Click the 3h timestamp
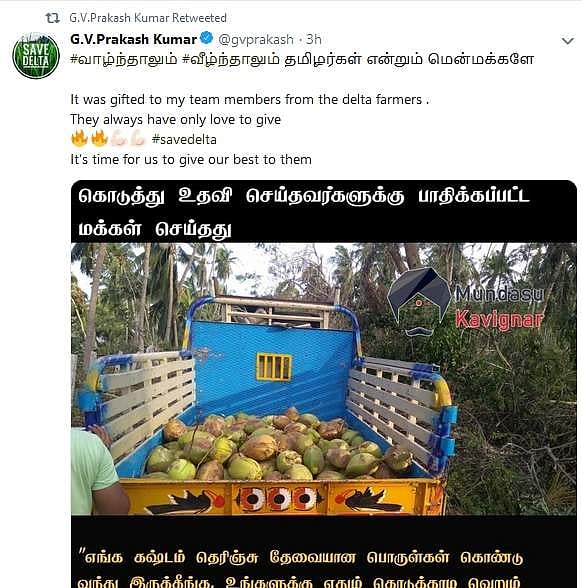Screen dimensions: 582x588 tap(314, 39)
